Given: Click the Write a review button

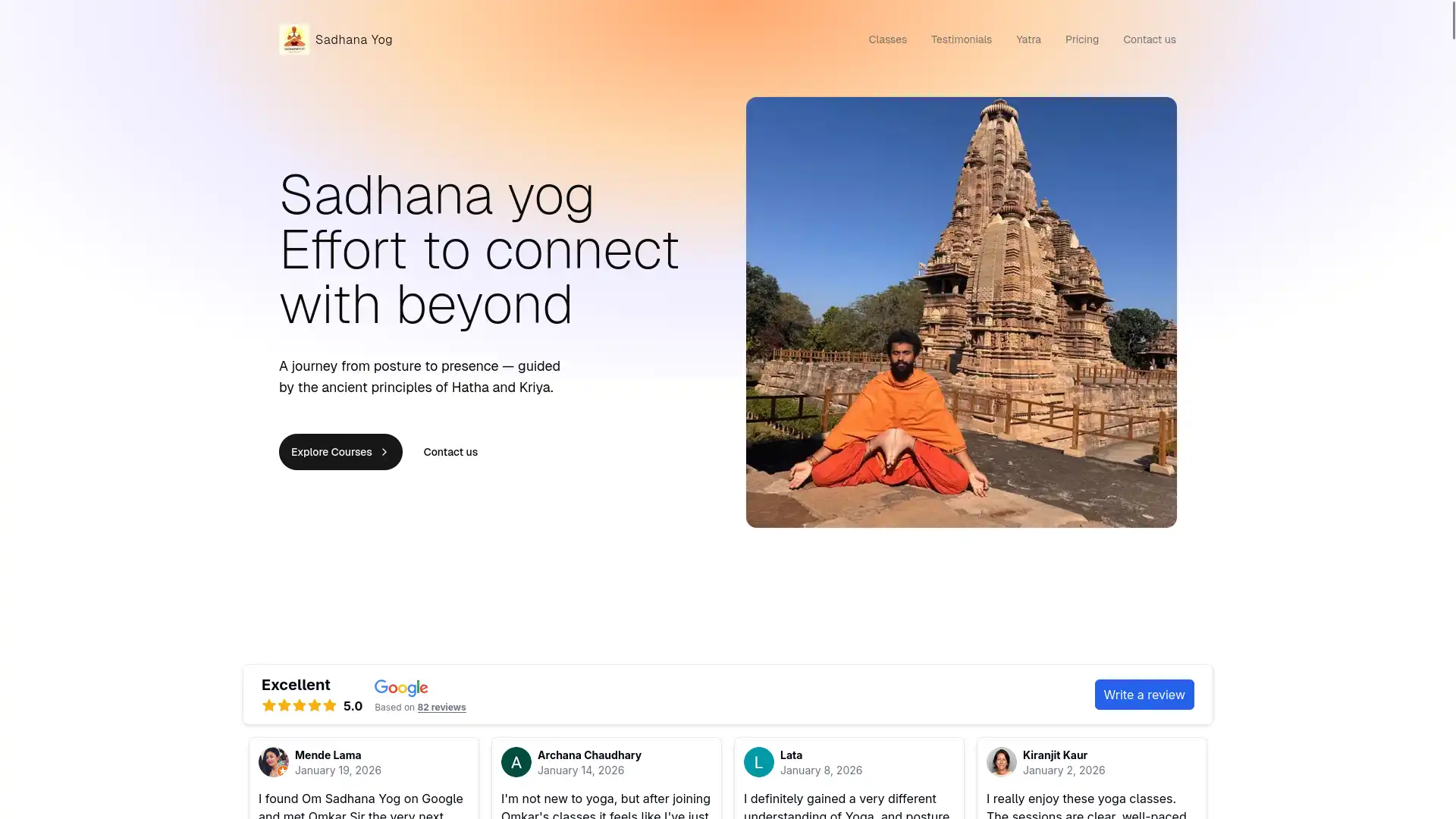Looking at the screenshot, I should 1144,695.
